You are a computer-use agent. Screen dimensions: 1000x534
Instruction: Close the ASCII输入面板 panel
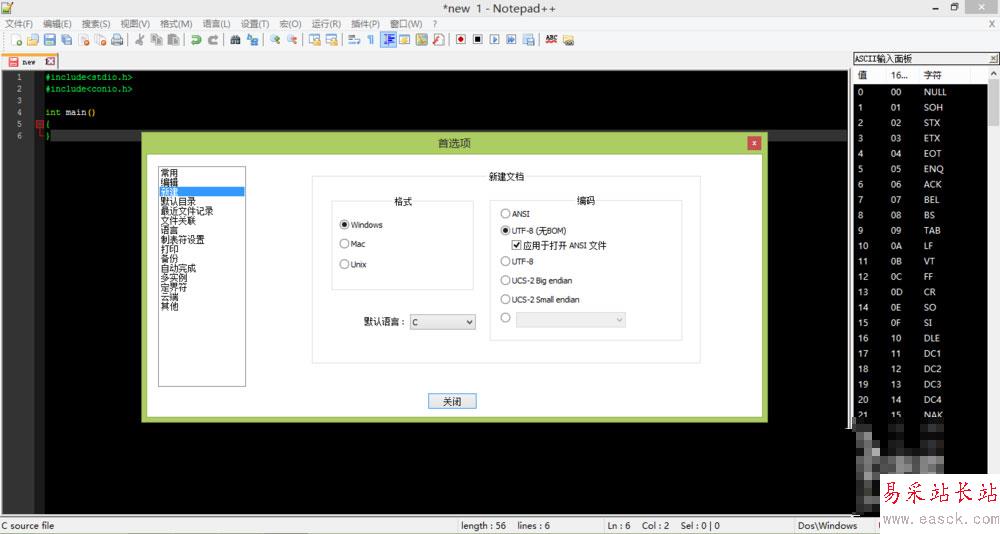click(993, 59)
